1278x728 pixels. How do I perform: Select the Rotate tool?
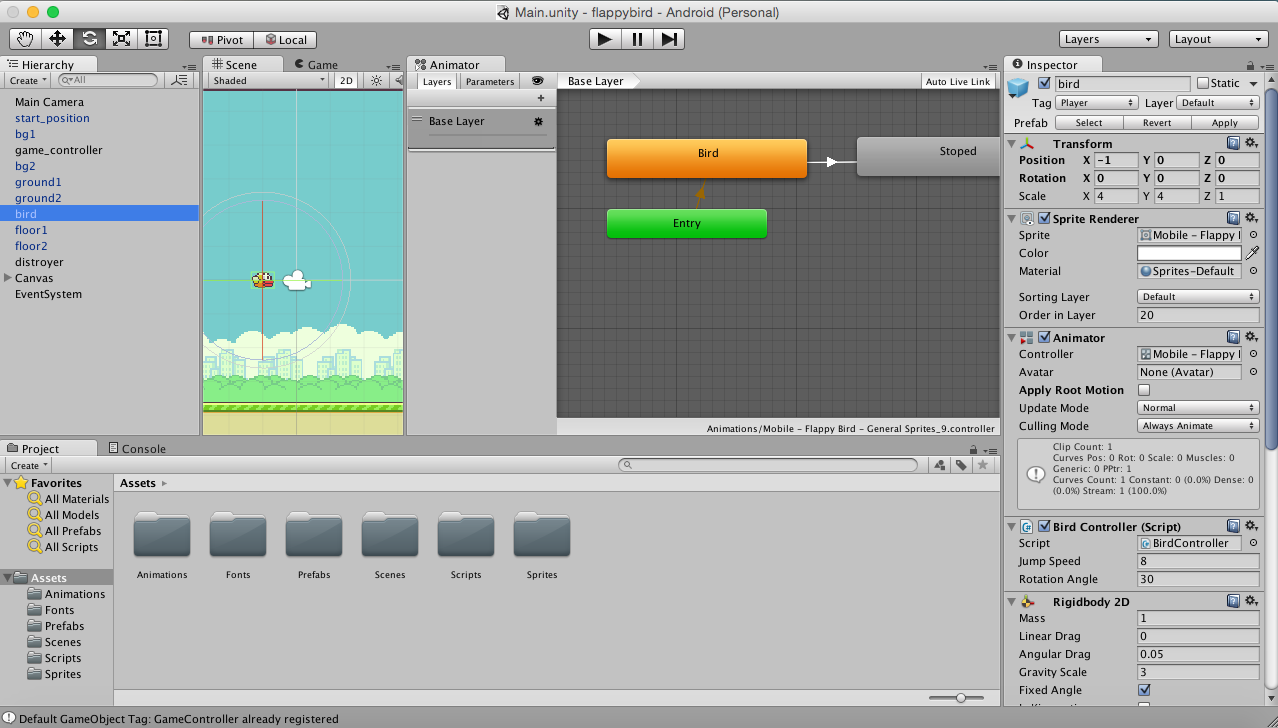tap(89, 39)
